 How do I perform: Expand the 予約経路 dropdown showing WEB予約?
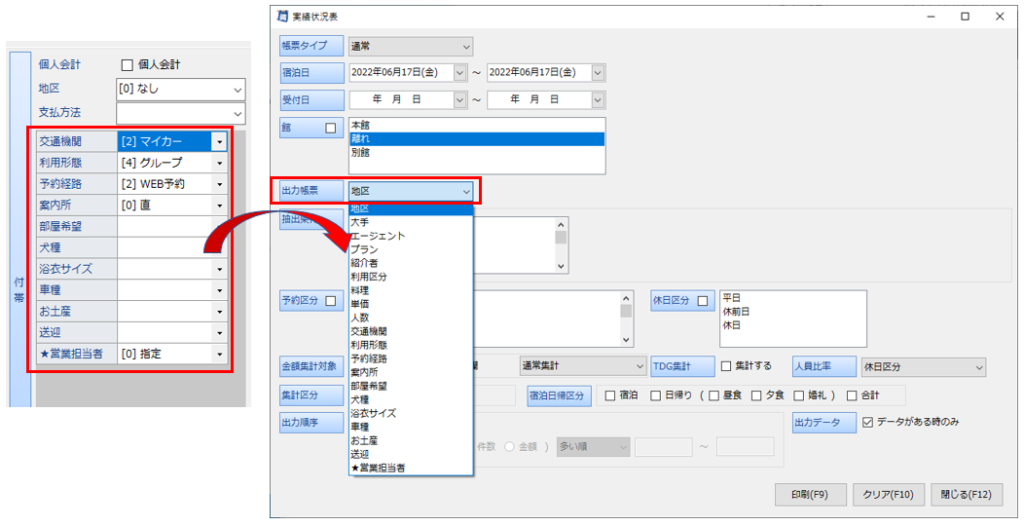pyautogui.click(x=219, y=184)
